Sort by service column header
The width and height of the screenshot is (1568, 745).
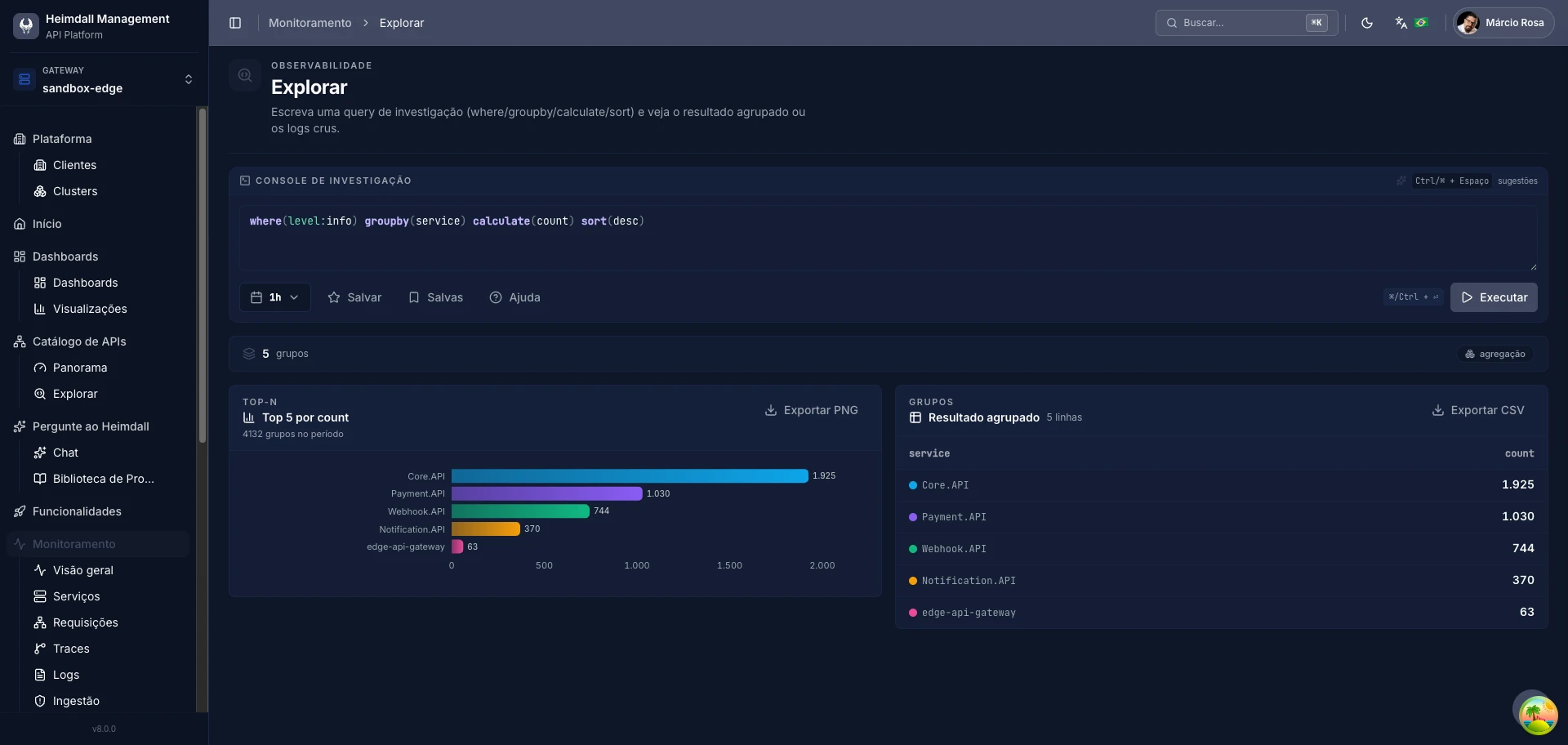point(929,453)
